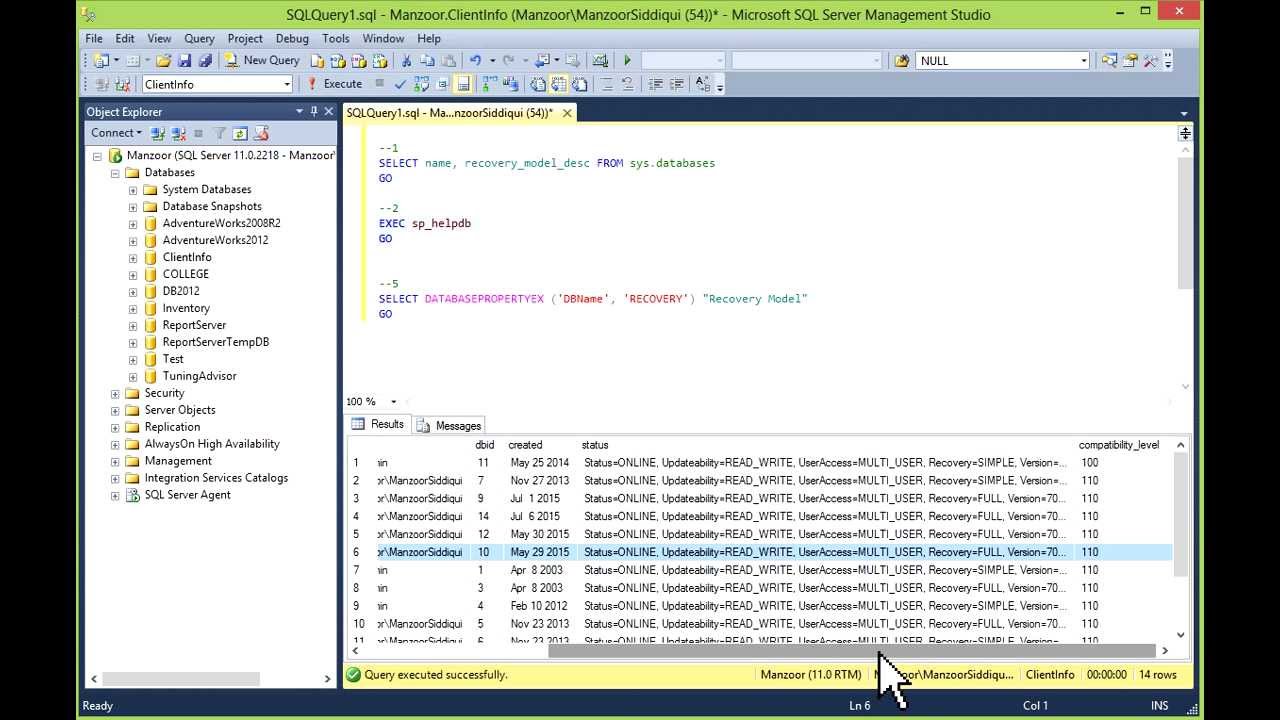
Task: Increase the indent of selected lines
Action: 676,84
